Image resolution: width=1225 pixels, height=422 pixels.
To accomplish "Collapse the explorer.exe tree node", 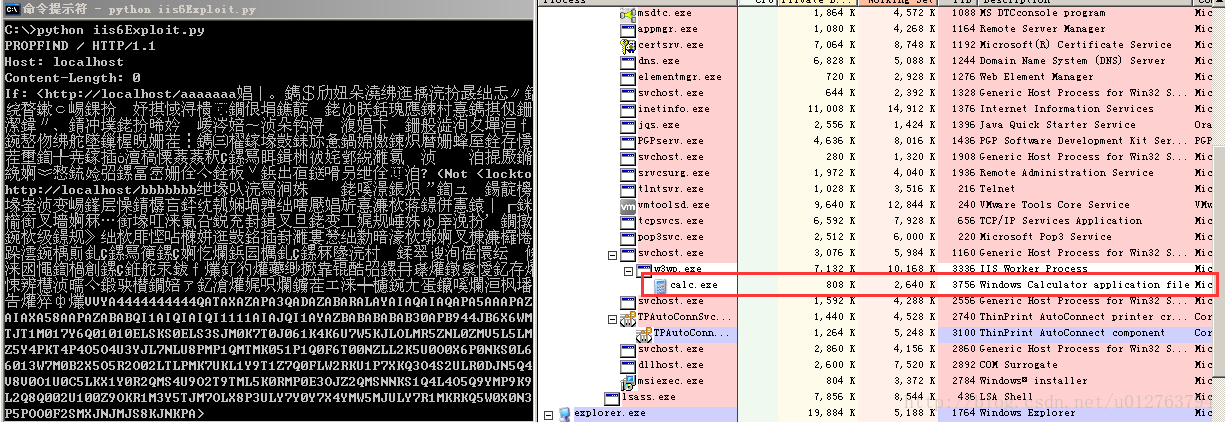I will tap(548, 413).
